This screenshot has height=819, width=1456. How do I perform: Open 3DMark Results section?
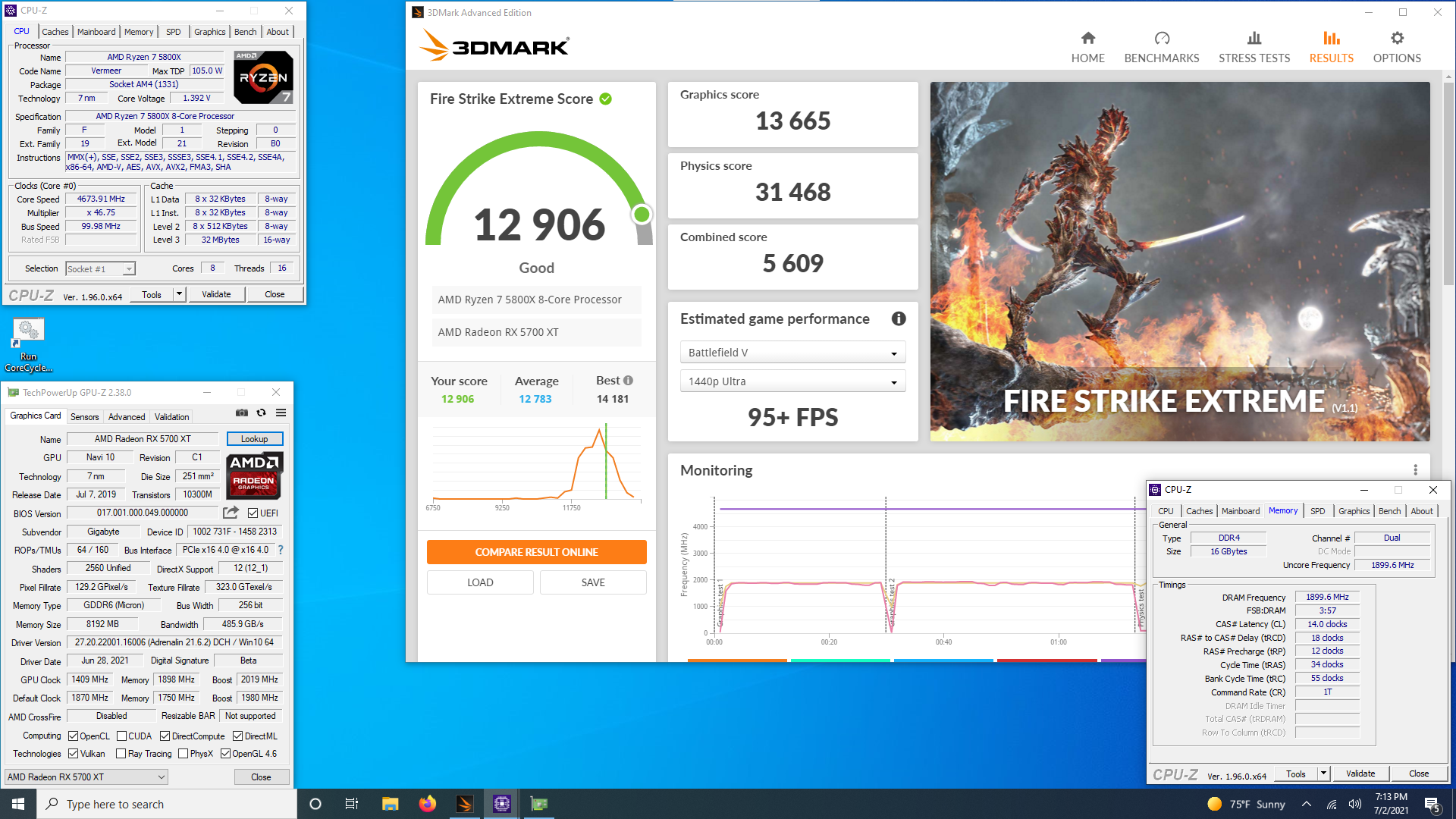click(x=1331, y=47)
